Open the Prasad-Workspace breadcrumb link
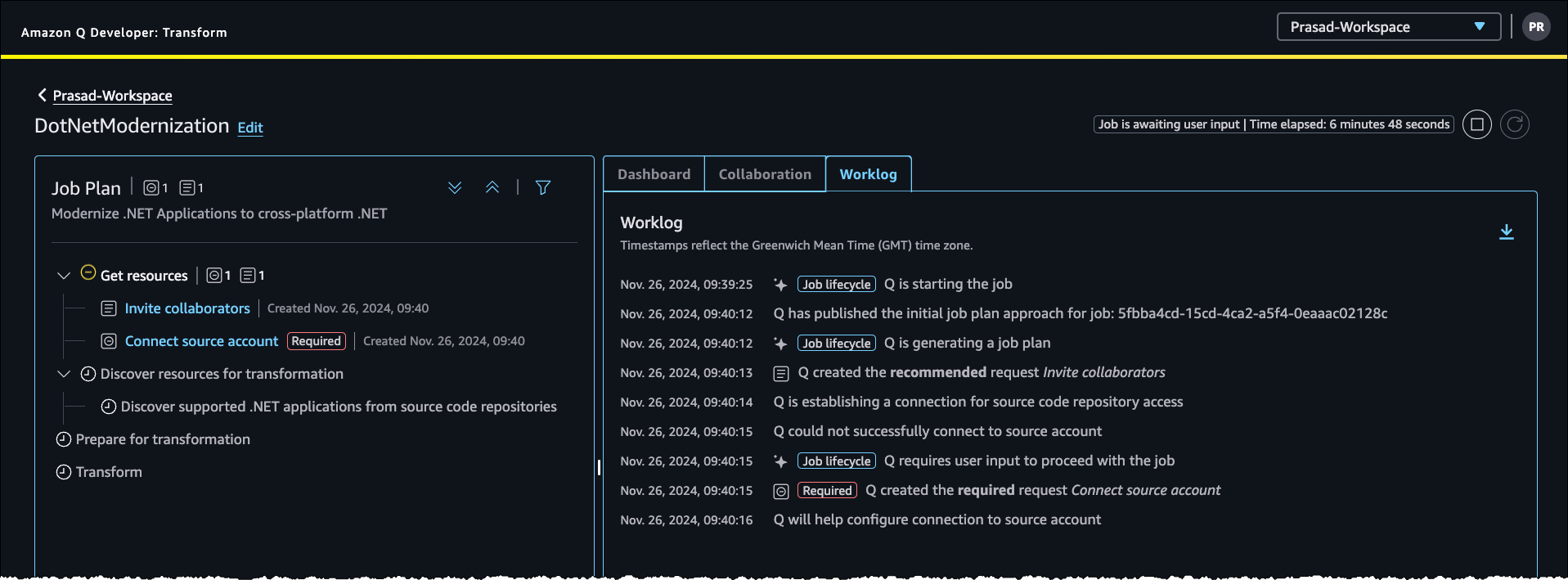Image resolution: width=1568 pixels, height=580 pixels. [112, 96]
